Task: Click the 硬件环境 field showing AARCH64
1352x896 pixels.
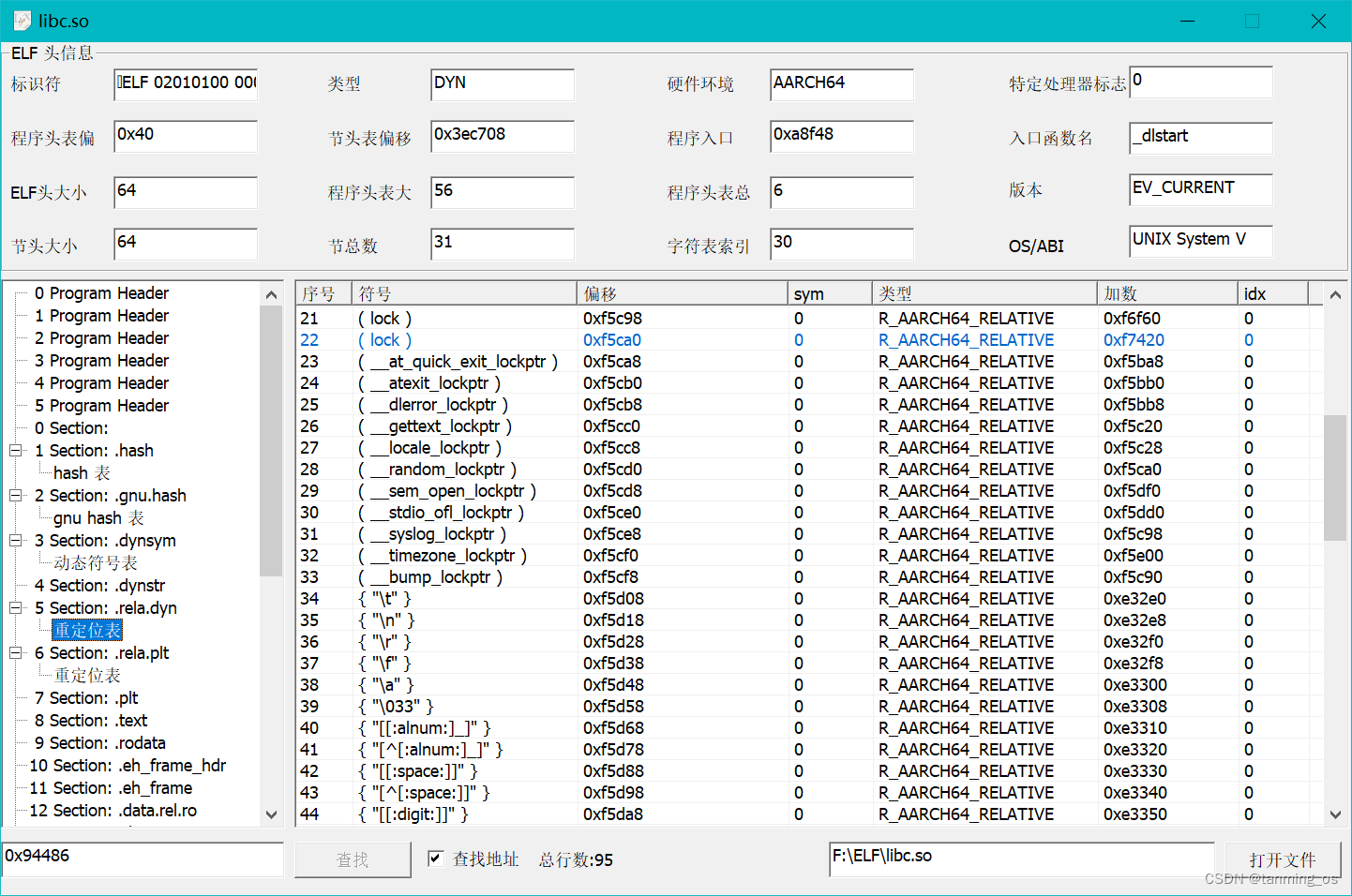Action: coord(842,84)
